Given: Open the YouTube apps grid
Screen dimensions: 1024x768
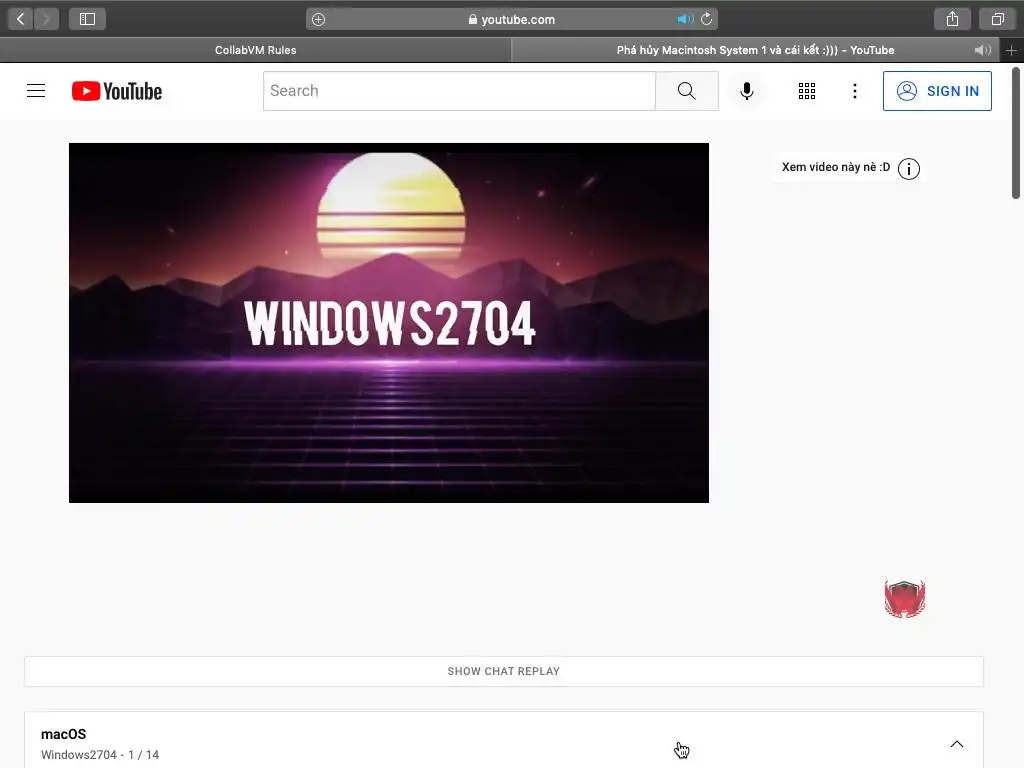Looking at the screenshot, I should point(807,91).
